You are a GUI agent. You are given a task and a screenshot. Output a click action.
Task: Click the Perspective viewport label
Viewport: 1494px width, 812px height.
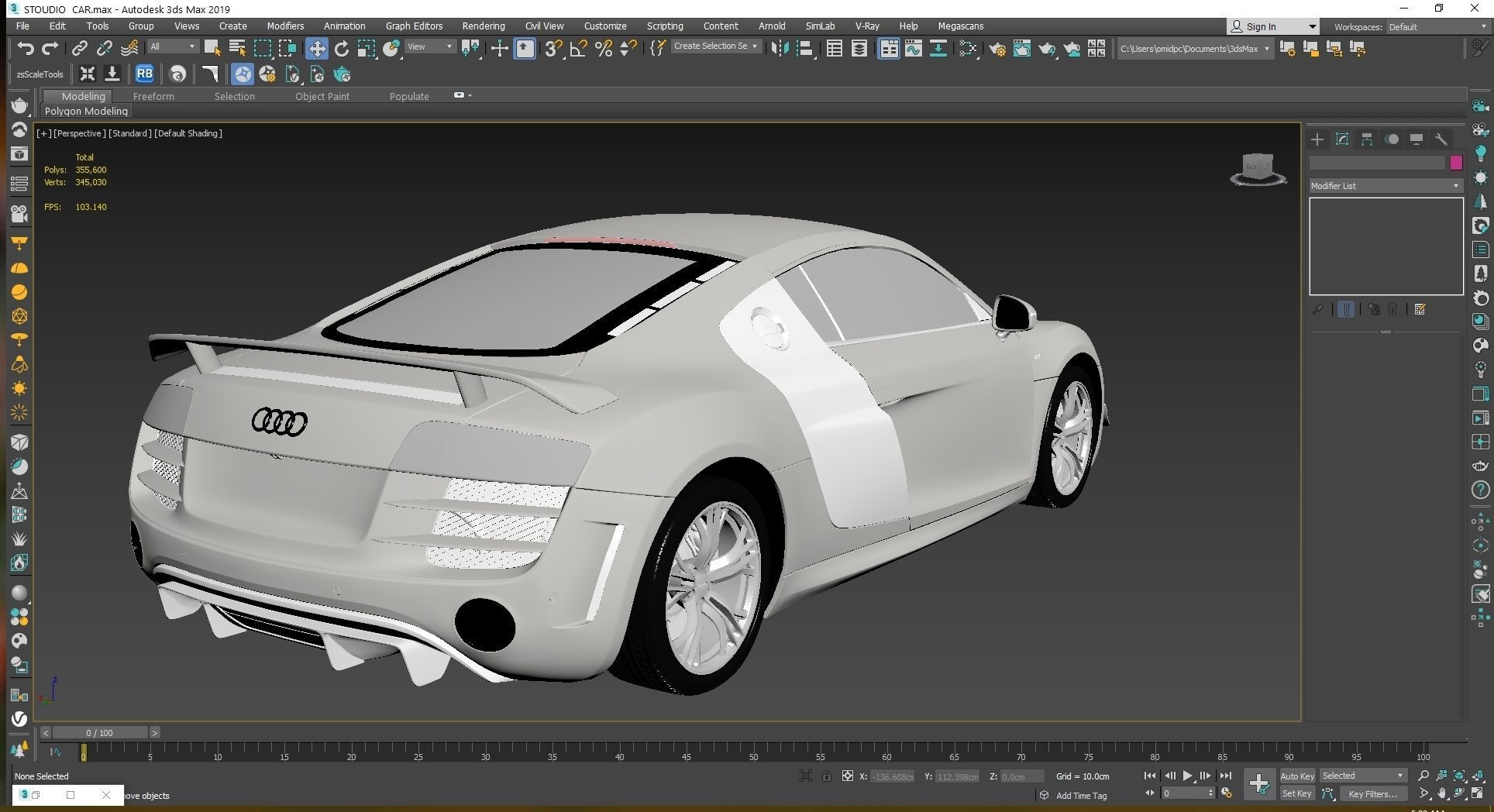[79, 133]
